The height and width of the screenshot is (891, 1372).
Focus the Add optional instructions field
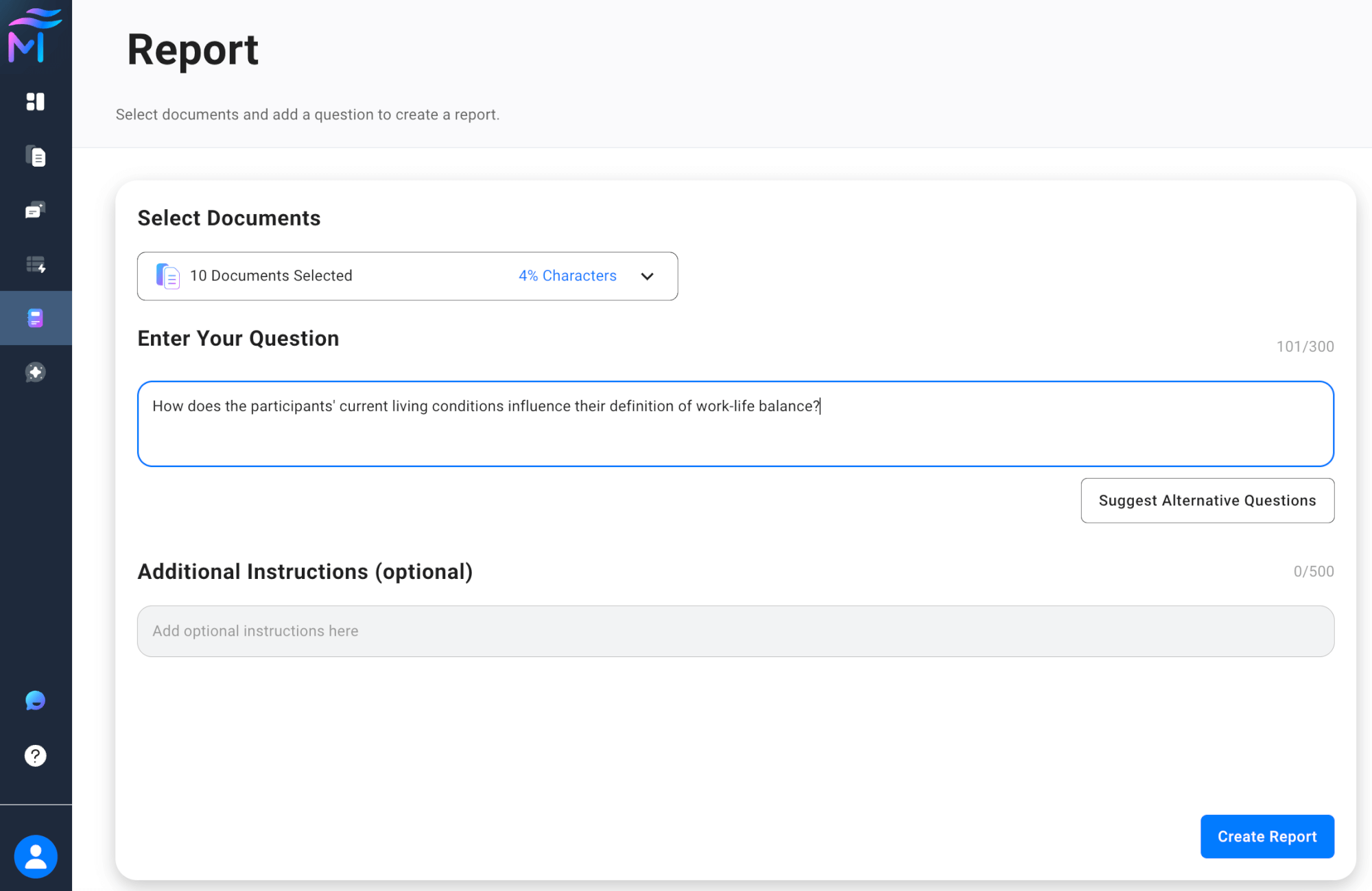click(734, 631)
